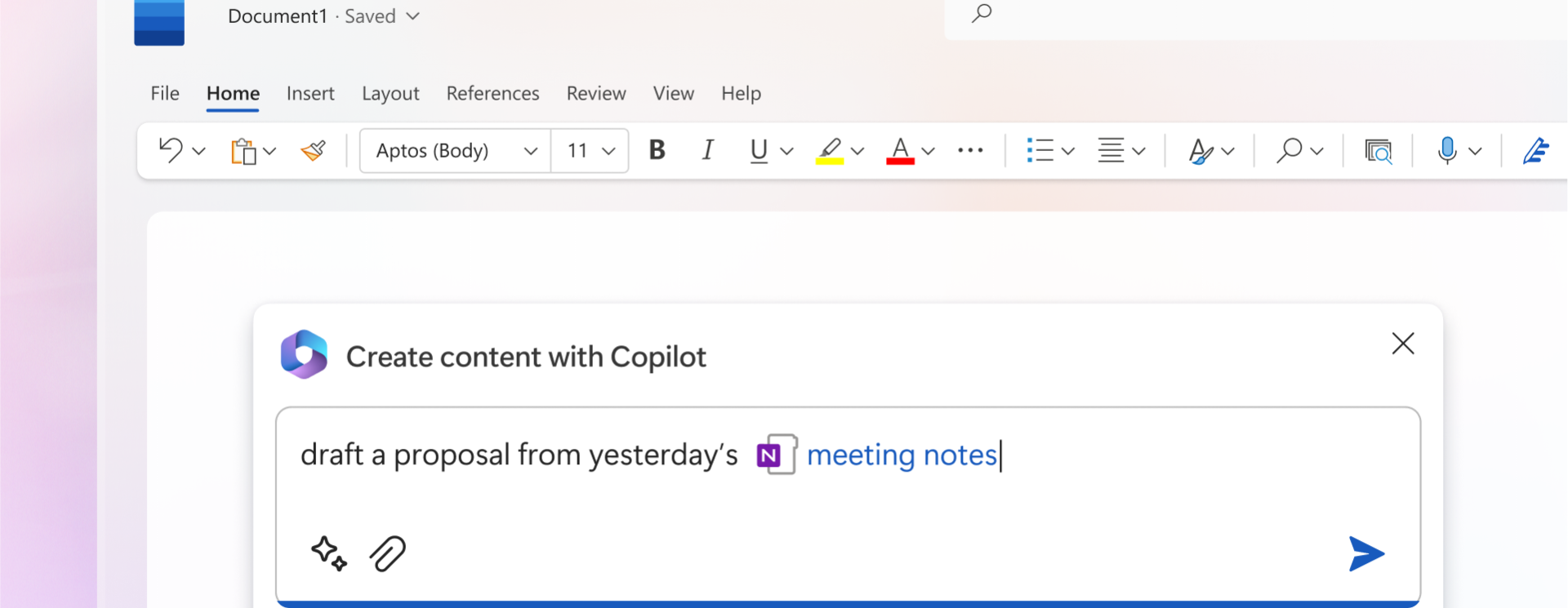Click the OneNote file icon

coord(777,455)
